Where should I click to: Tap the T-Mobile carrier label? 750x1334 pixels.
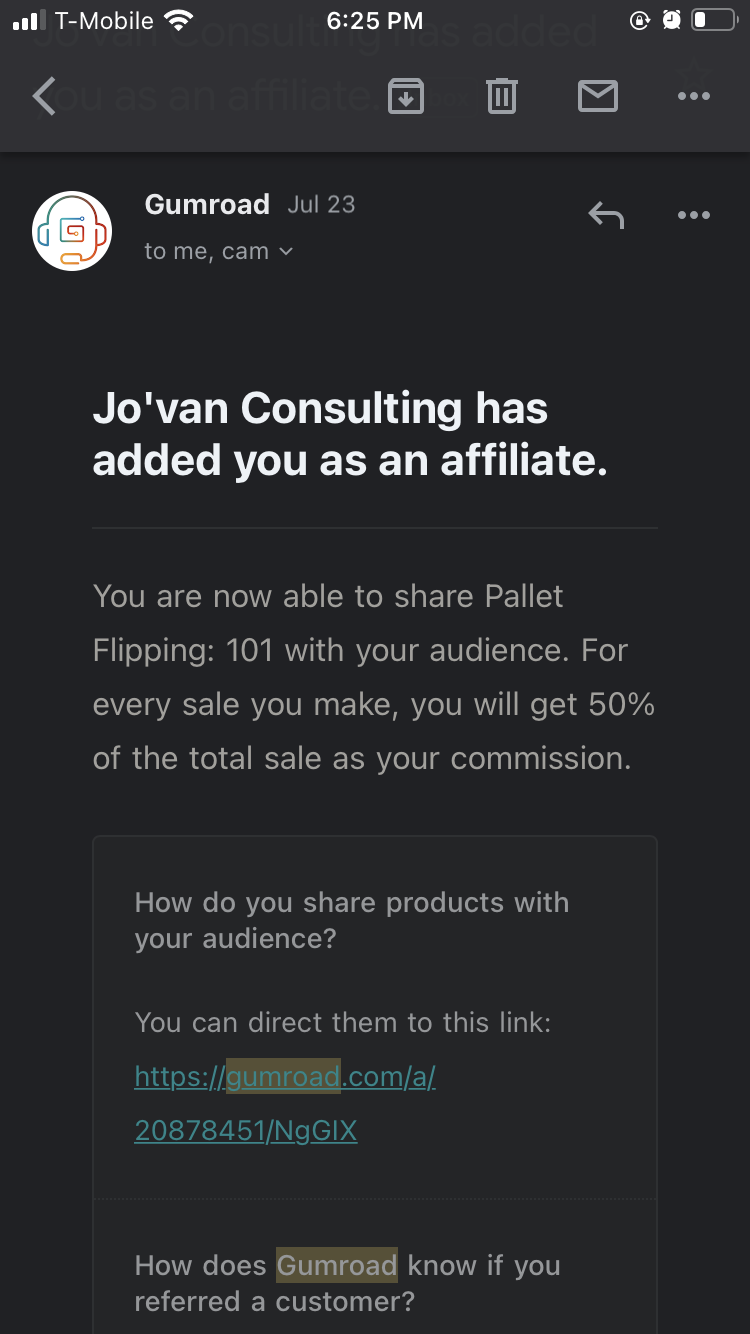(104, 21)
